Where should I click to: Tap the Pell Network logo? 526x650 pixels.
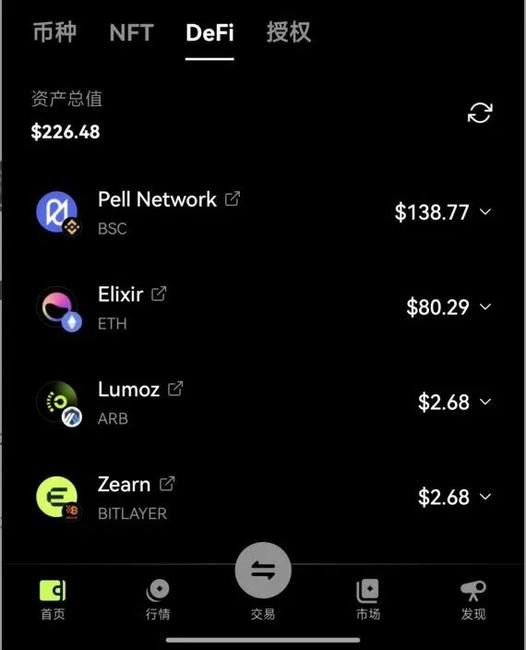coord(57,213)
